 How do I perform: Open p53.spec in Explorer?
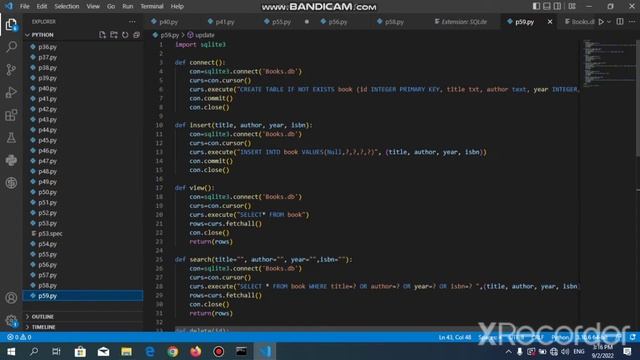[x=83, y=233]
